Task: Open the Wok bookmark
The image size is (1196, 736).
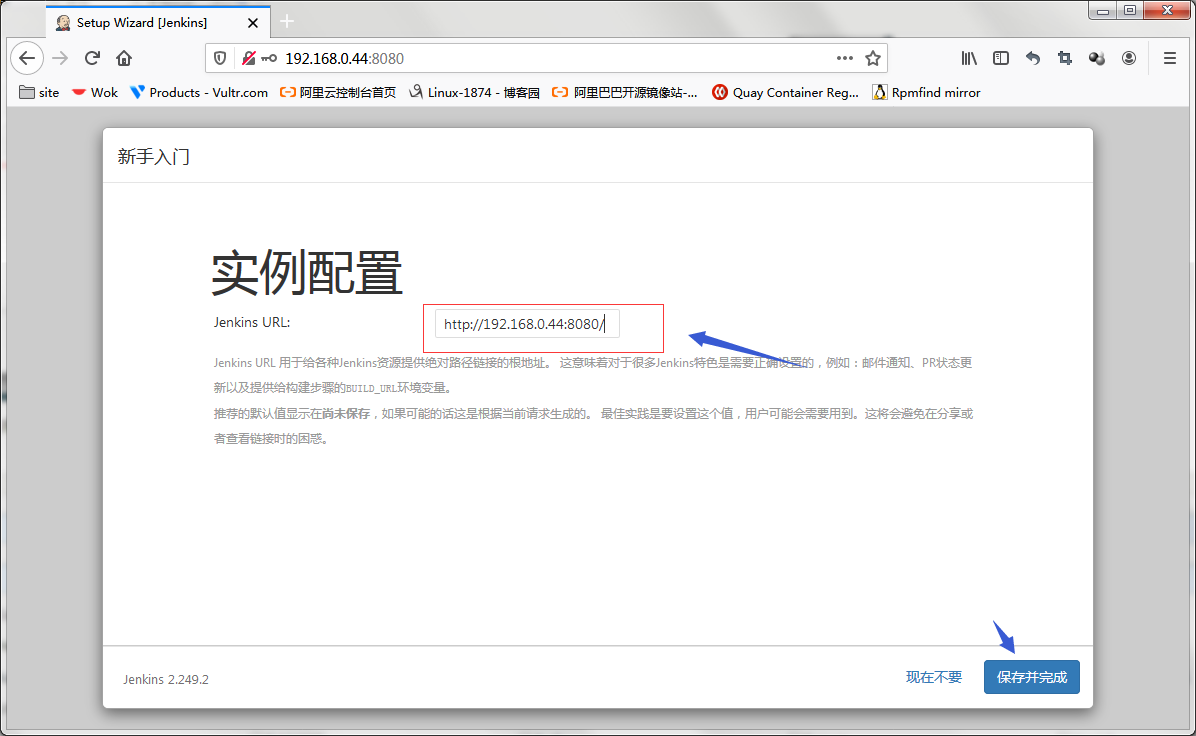Action: click(x=95, y=92)
